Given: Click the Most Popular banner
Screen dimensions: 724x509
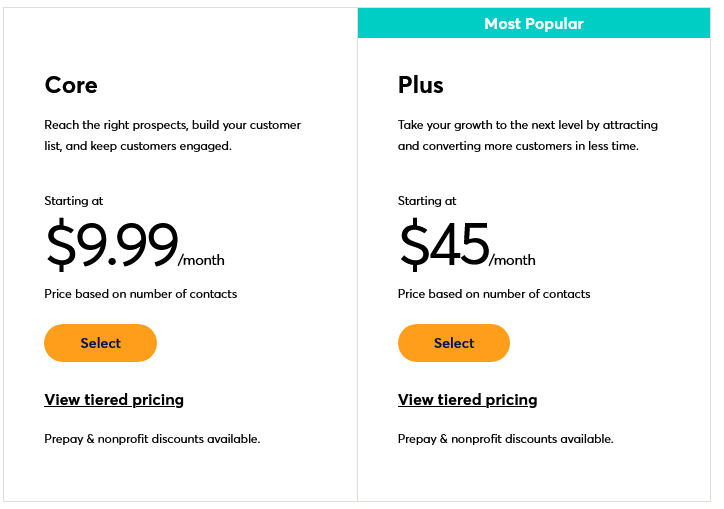Looking at the screenshot, I should [534, 23].
